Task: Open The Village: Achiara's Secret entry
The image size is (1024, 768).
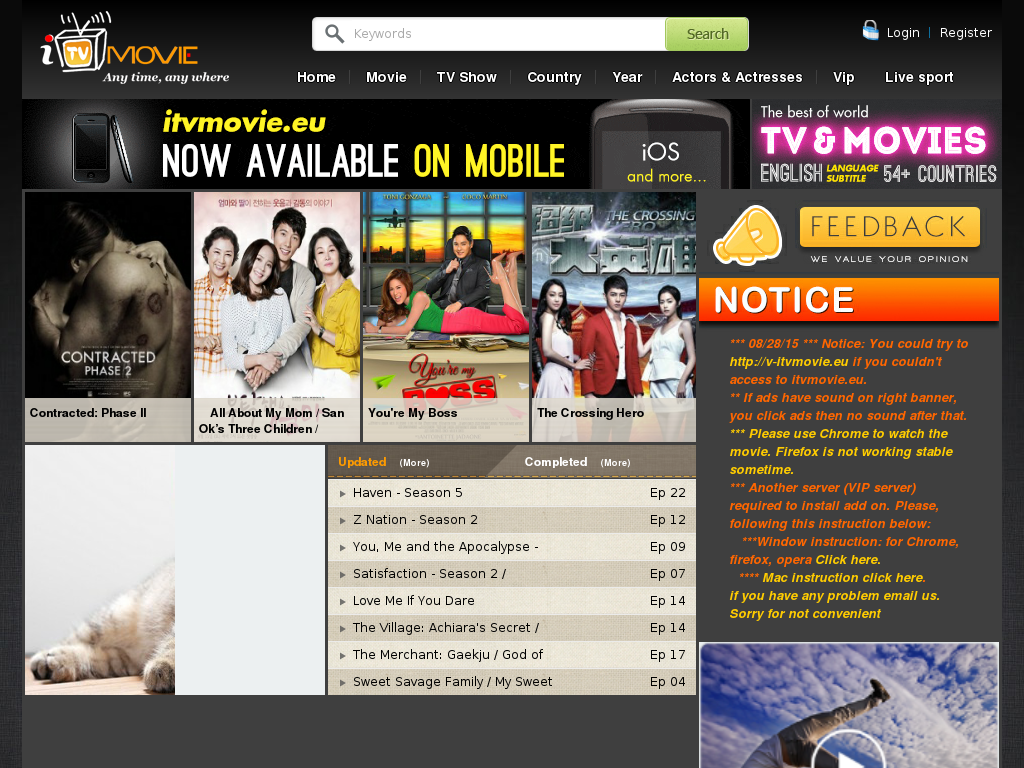Action: (445, 628)
